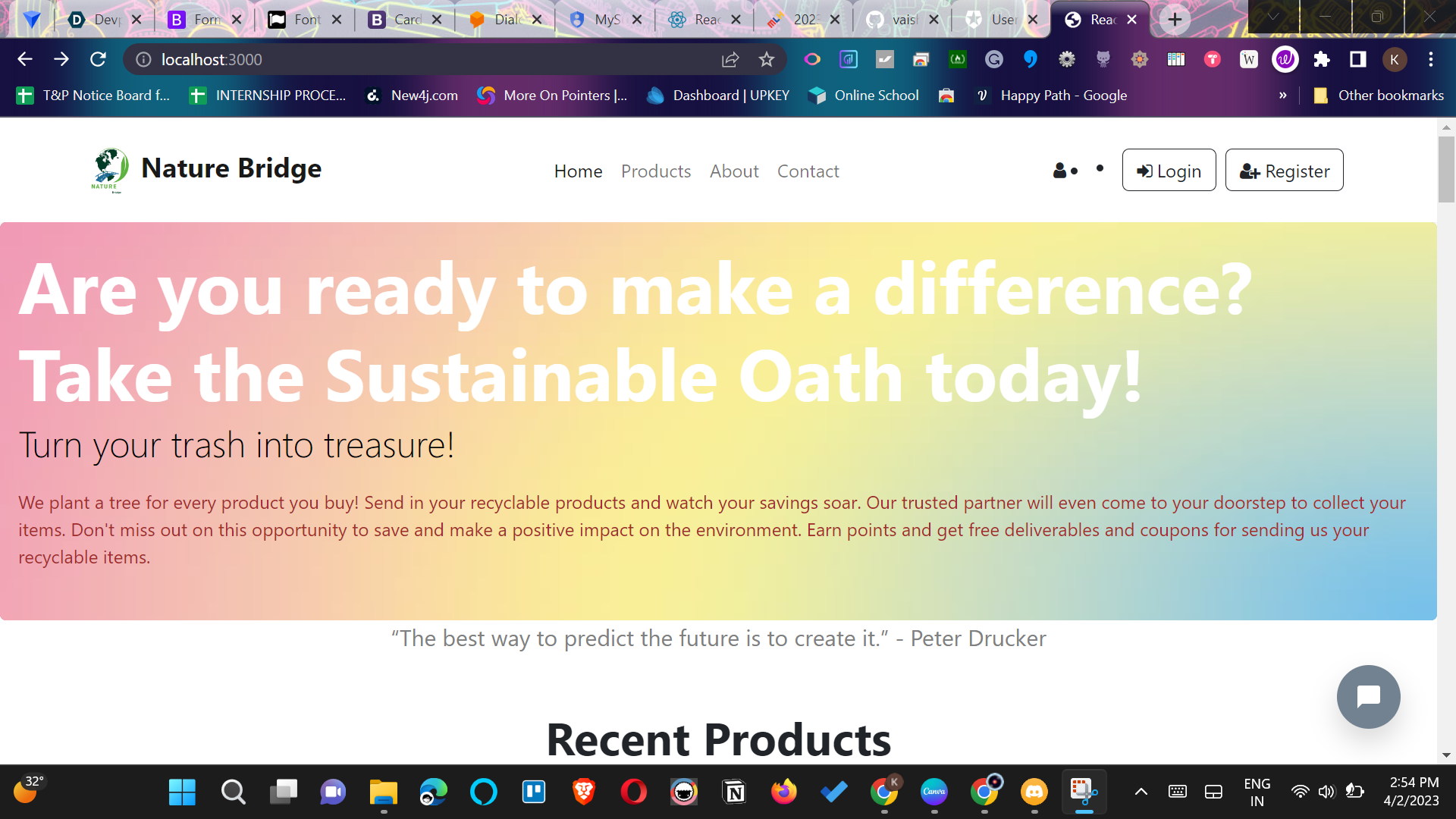Viewport: 1456px width, 819px height.
Task: Click the Nature Bridge logo image
Action: coord(110,170)
